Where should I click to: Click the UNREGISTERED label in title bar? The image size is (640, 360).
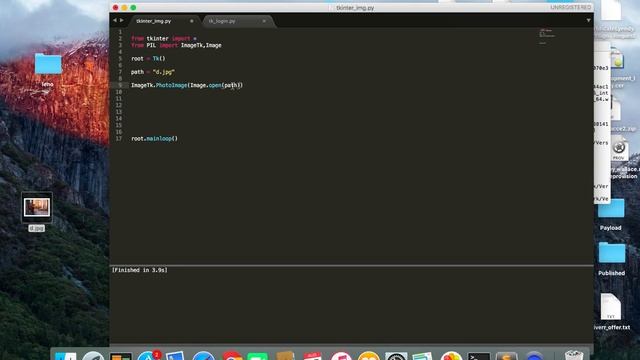click(570, 7)
